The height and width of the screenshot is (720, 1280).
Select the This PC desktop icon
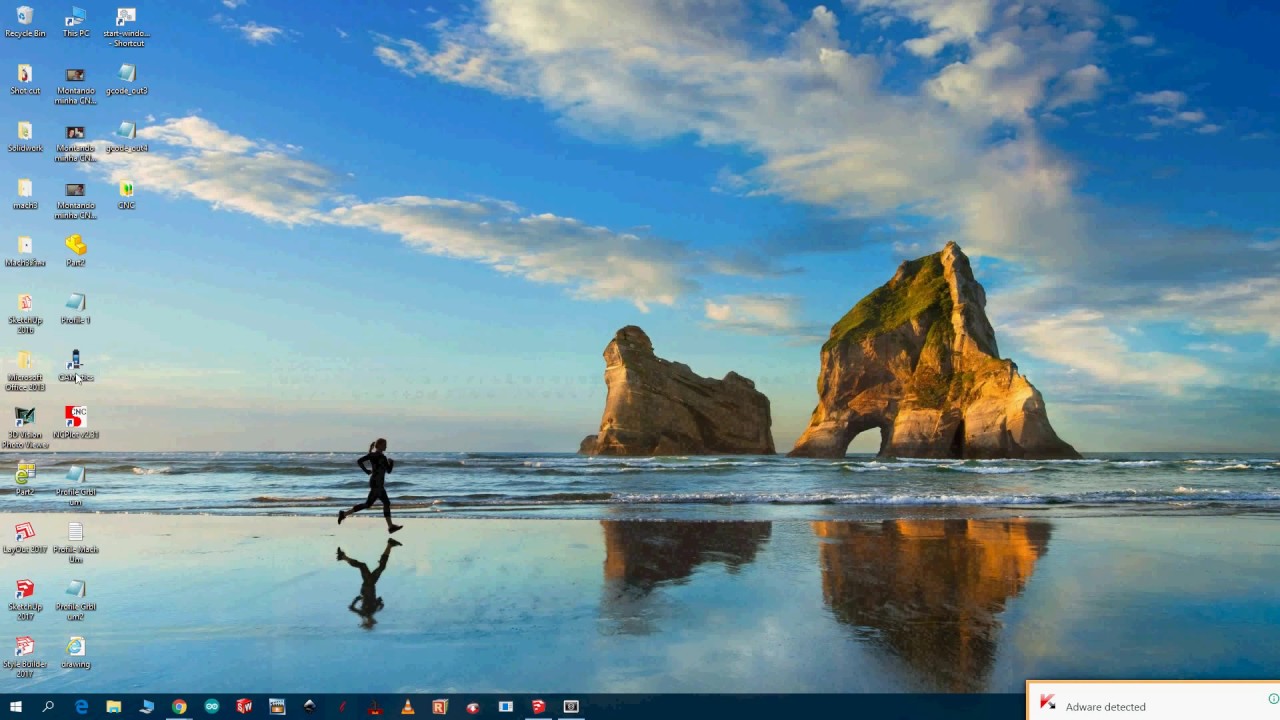pyautogui.click(x=76, y=22)
